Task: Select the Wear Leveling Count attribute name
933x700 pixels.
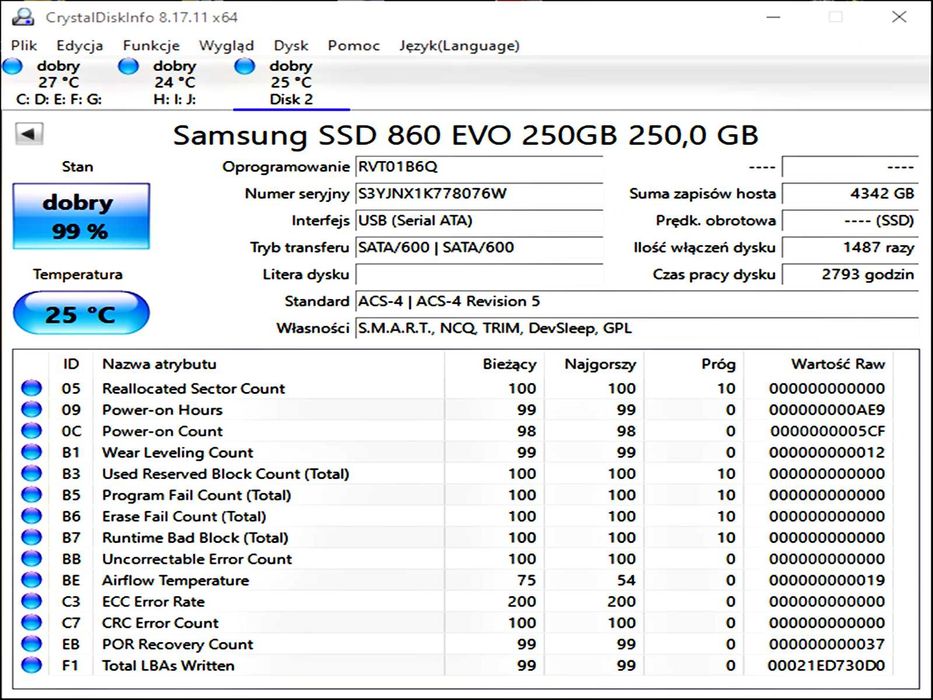Action: (x=177, y=452)
